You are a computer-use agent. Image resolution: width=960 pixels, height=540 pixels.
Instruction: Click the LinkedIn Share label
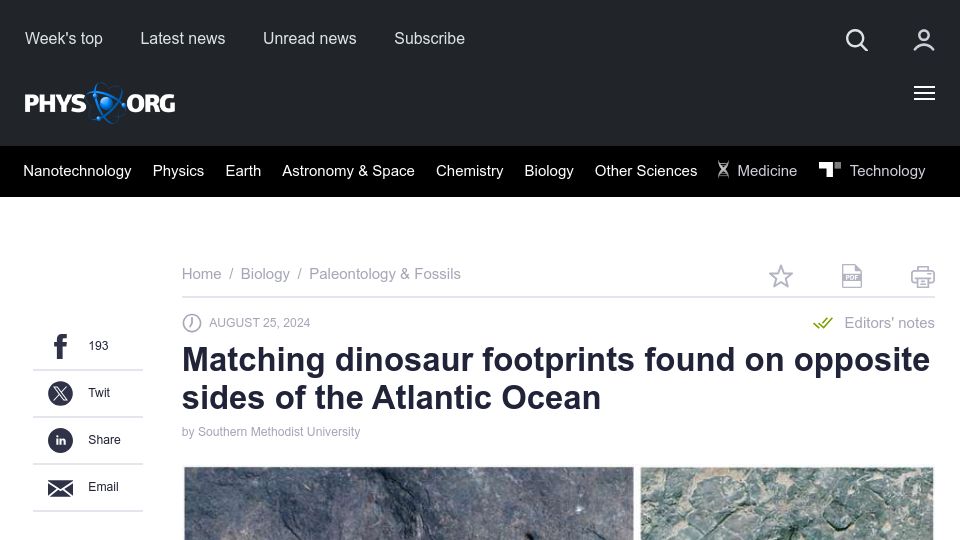tap(104, 440)
